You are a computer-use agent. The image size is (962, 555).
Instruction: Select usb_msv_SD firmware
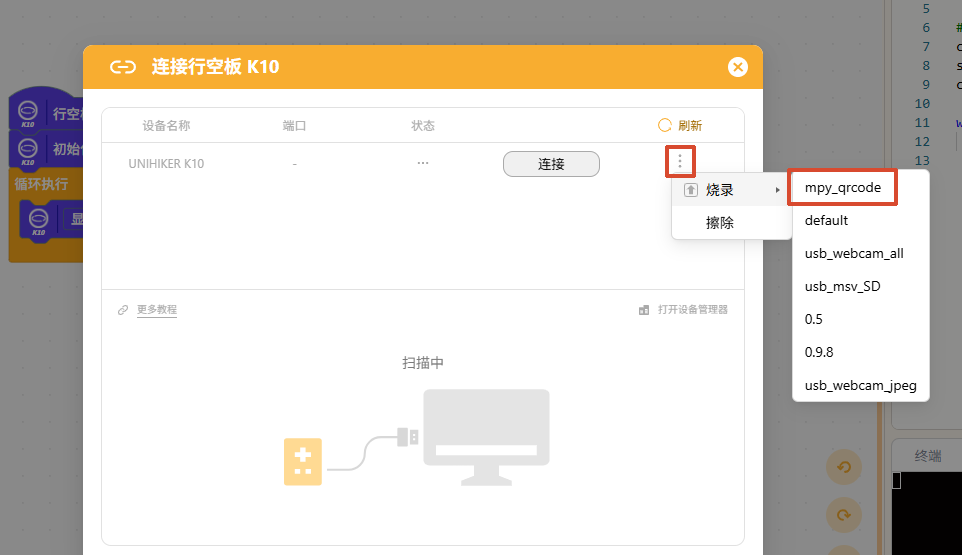tap(861, 286)
